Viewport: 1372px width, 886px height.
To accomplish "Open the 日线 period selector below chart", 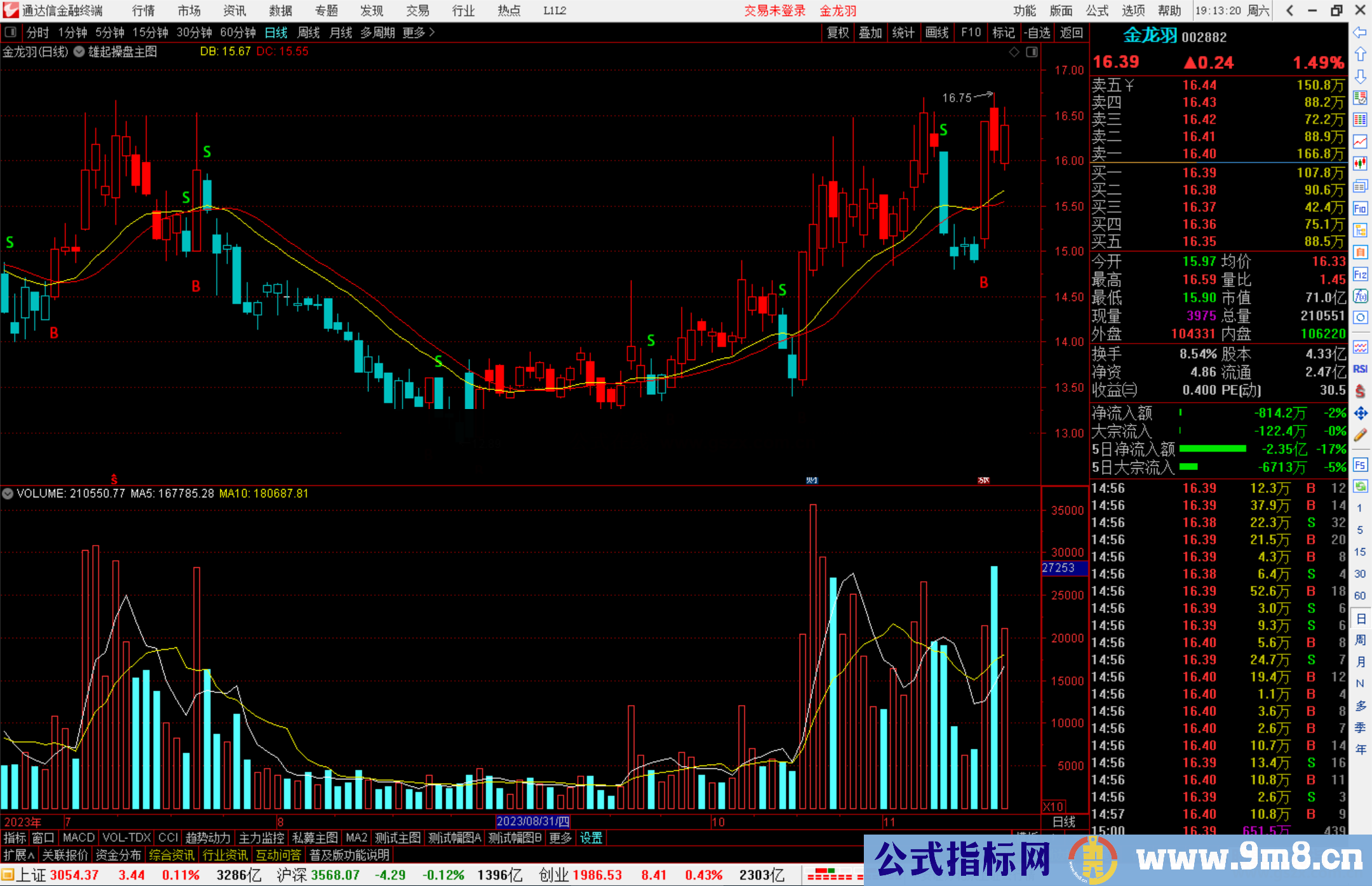I will 1064,822.
